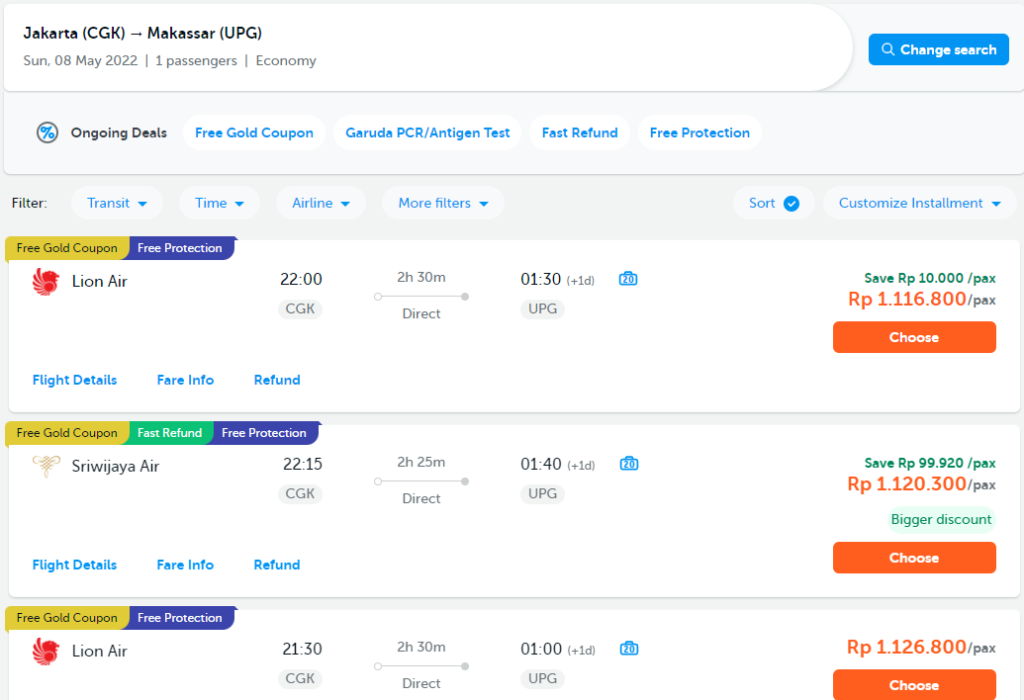Click Sun, 08 May 2022 date text
The width and height of the screenshot is (1024, 700).
pyautogui.click(x=80, y=61)
